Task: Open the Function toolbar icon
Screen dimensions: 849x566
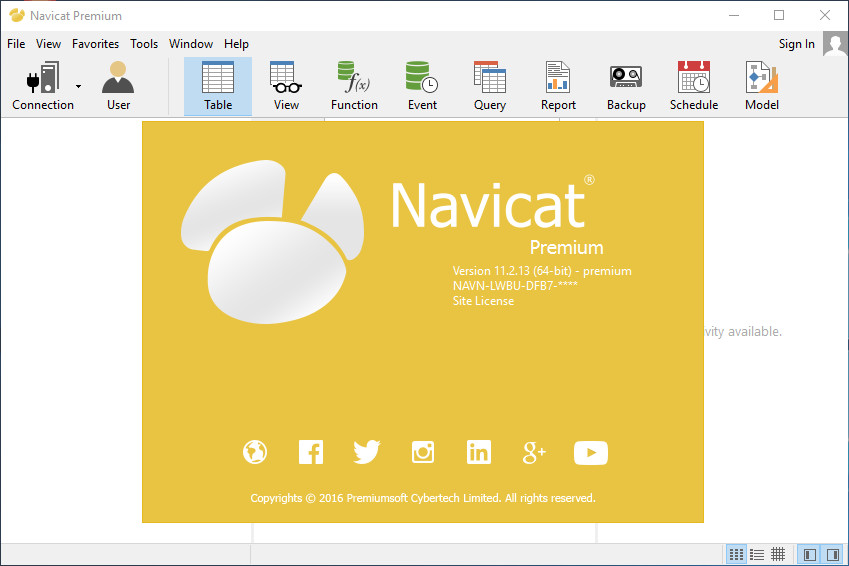Action: click(354, 87)
